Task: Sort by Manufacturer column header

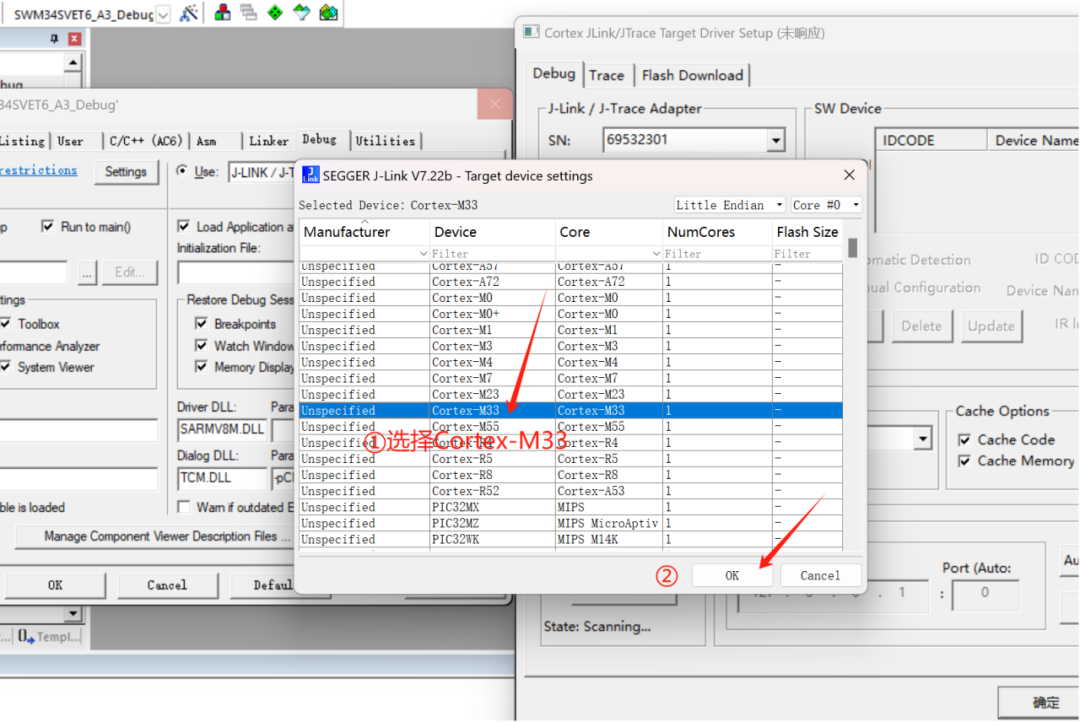Action: 364,231
